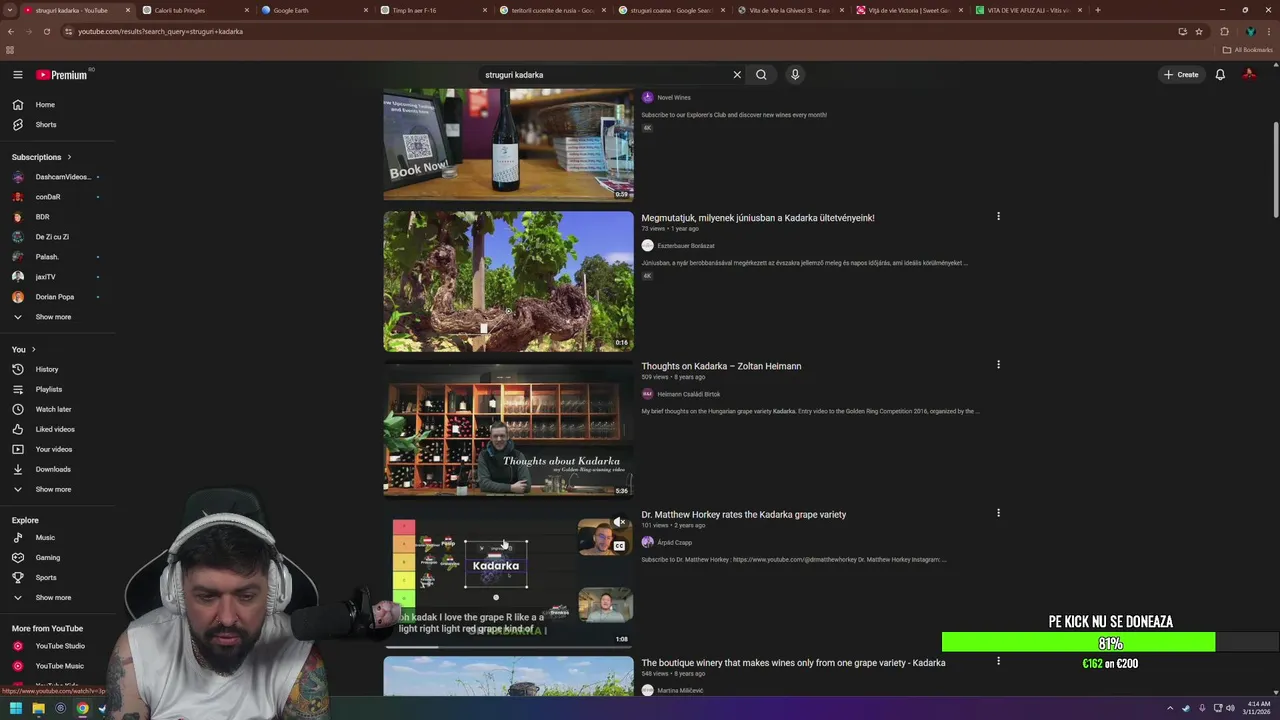
Task: Open options for Thoughts on Kadarka video
Action: [998, 365]
